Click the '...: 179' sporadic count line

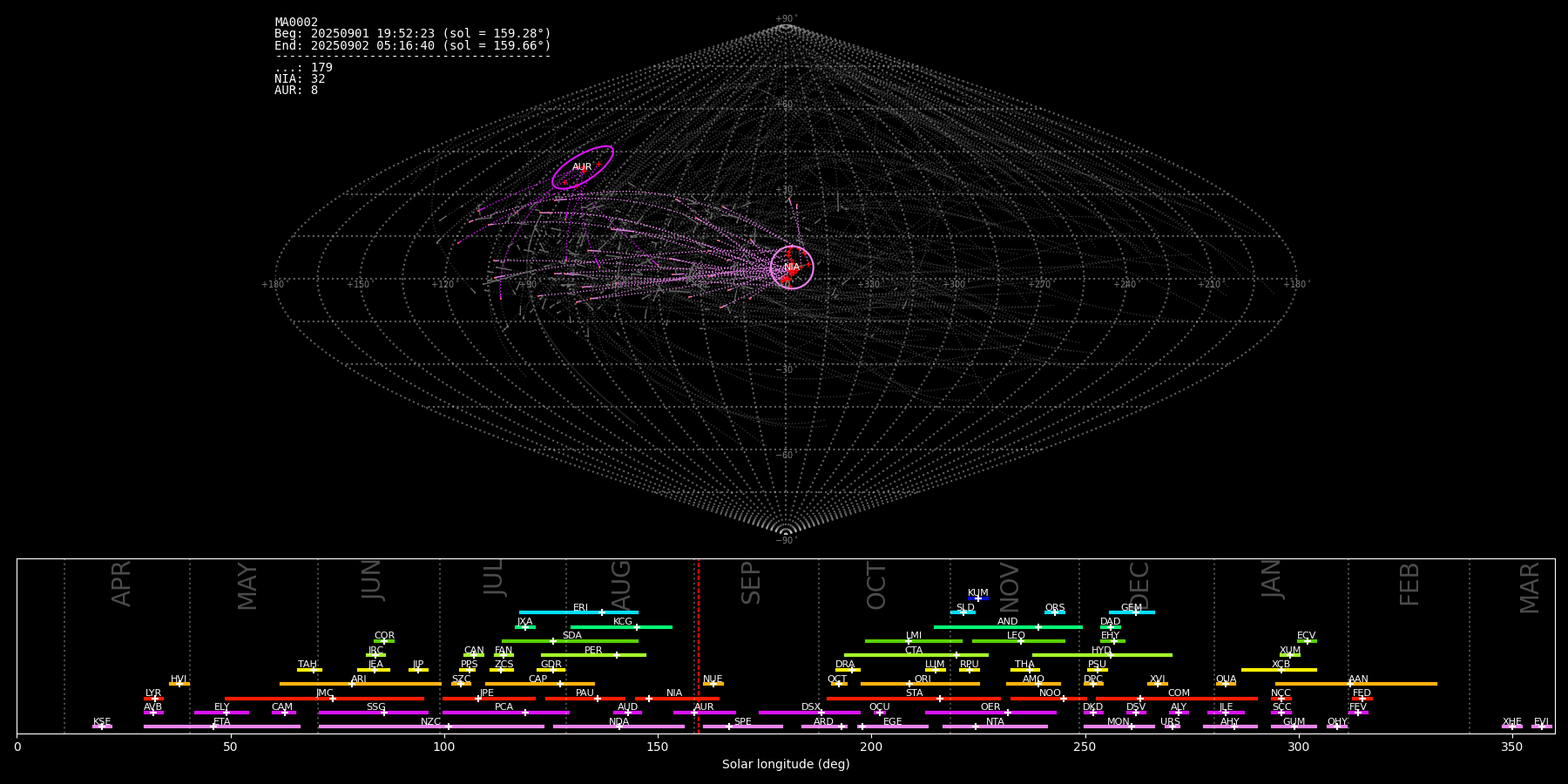coord(303,68)
